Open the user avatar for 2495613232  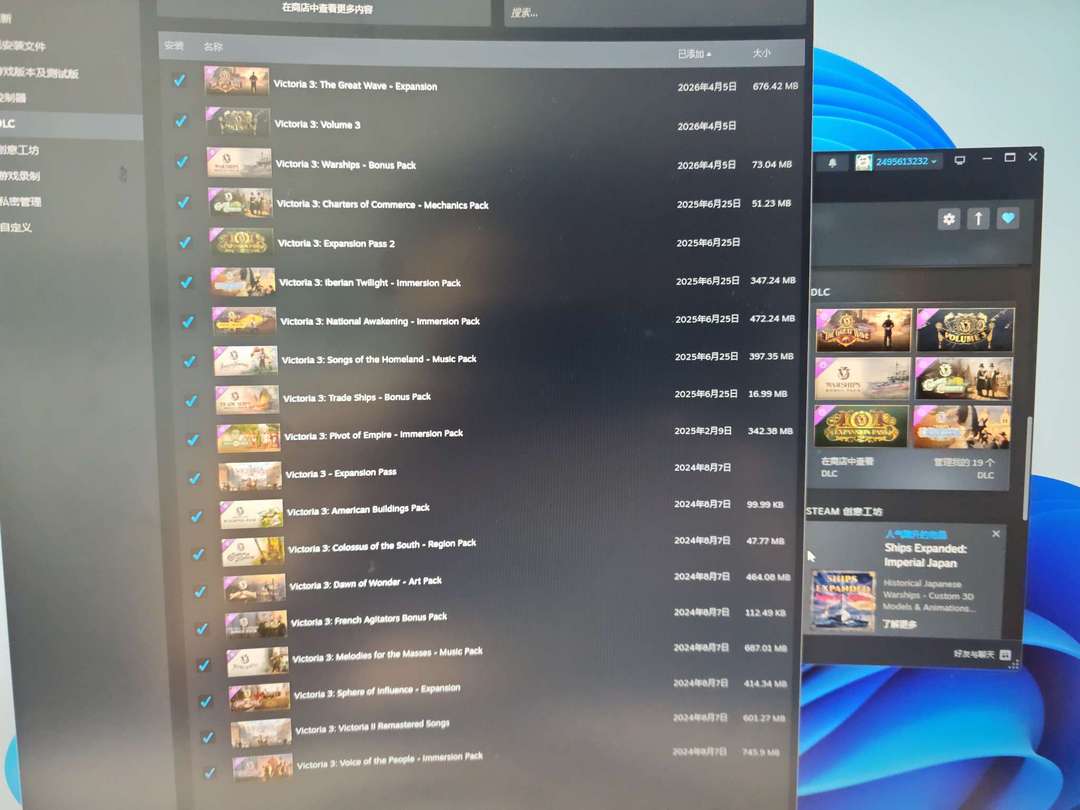[x=864, y=162]
